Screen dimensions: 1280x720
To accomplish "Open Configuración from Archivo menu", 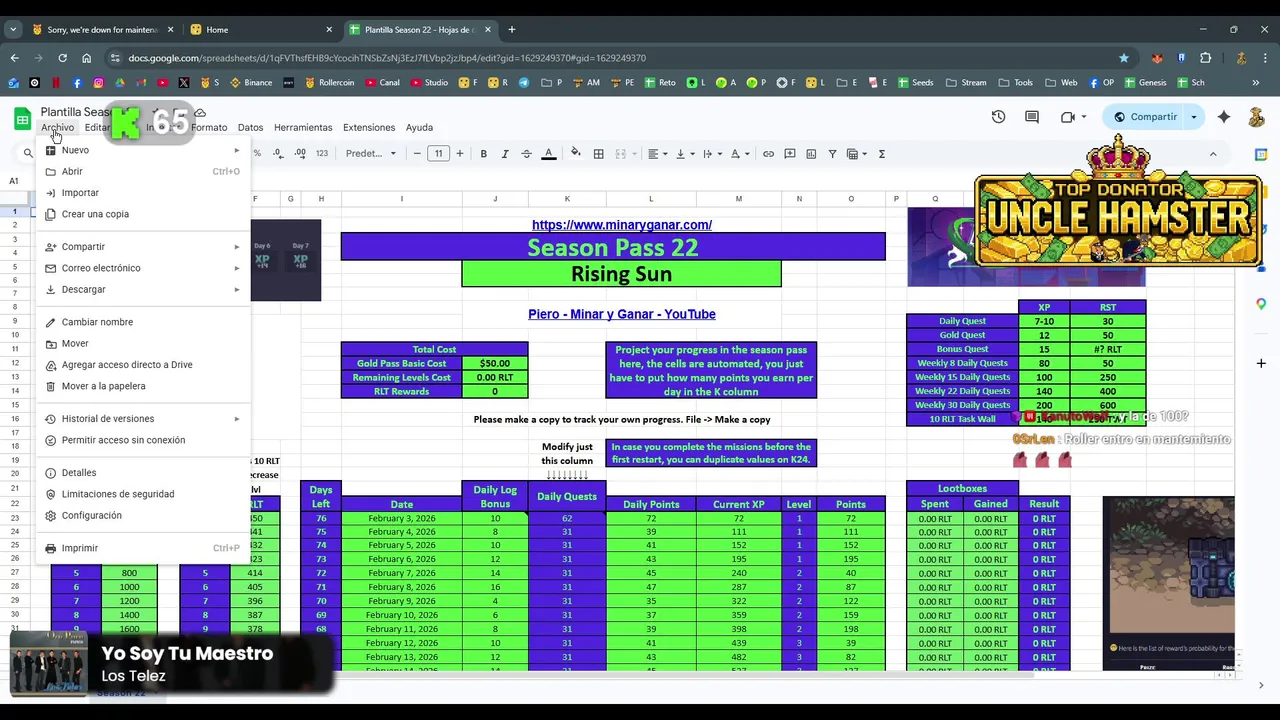I will tap(143, 516).
